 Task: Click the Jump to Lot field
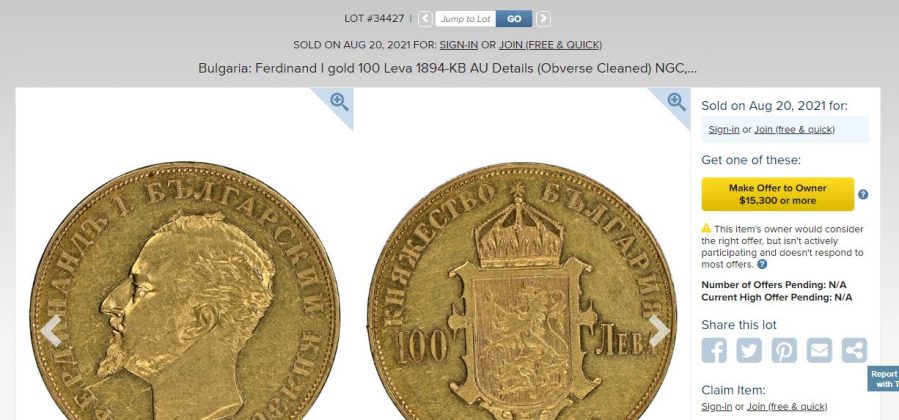coord(466,19)
